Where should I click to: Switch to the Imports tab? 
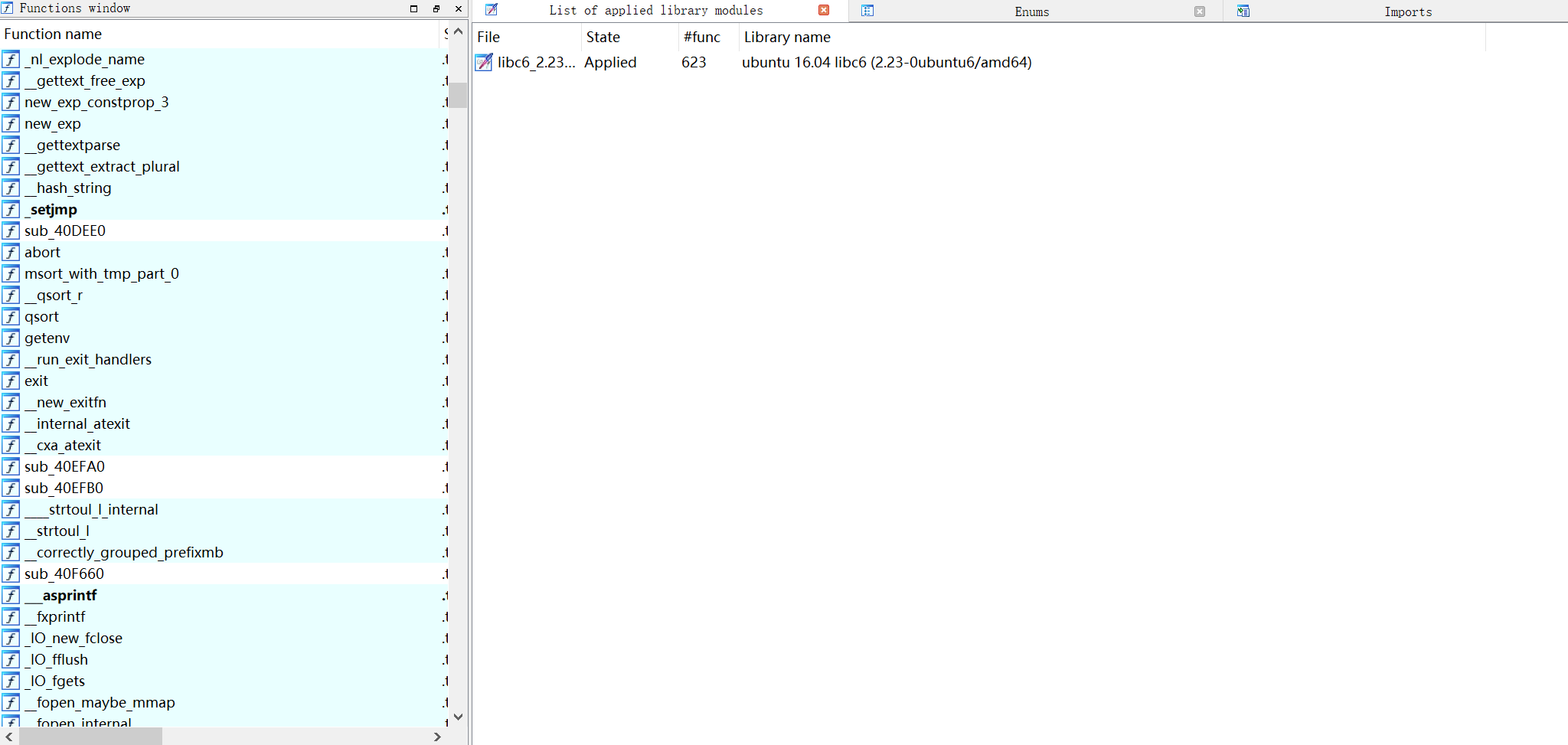[x=1407, y=12]
